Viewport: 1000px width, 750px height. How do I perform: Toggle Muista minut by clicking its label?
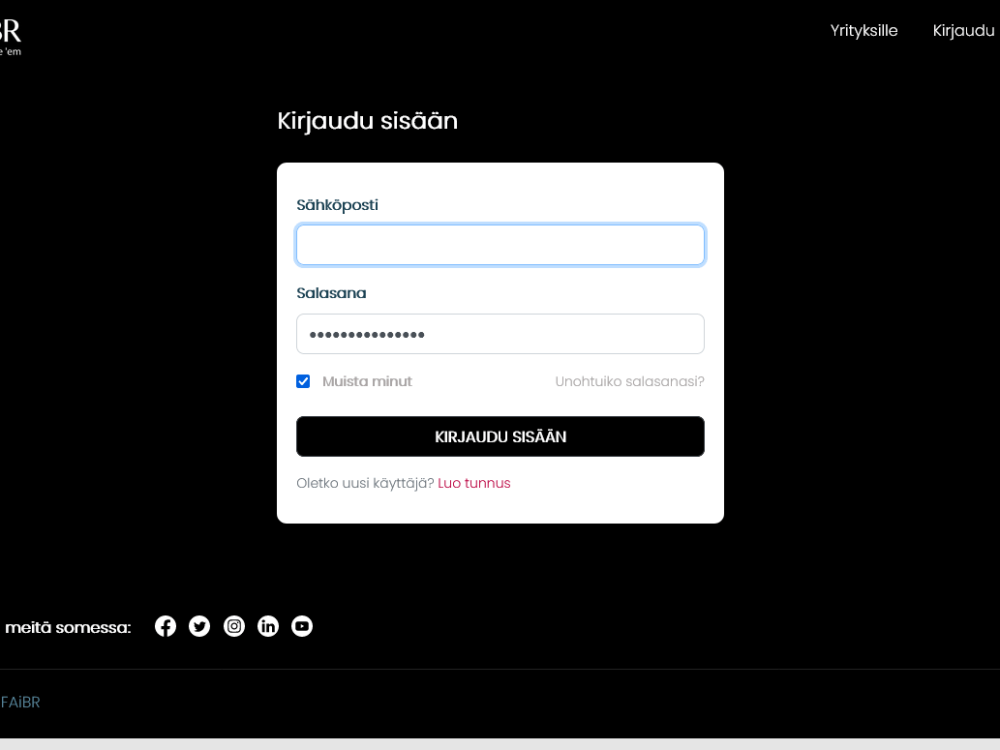367,381
